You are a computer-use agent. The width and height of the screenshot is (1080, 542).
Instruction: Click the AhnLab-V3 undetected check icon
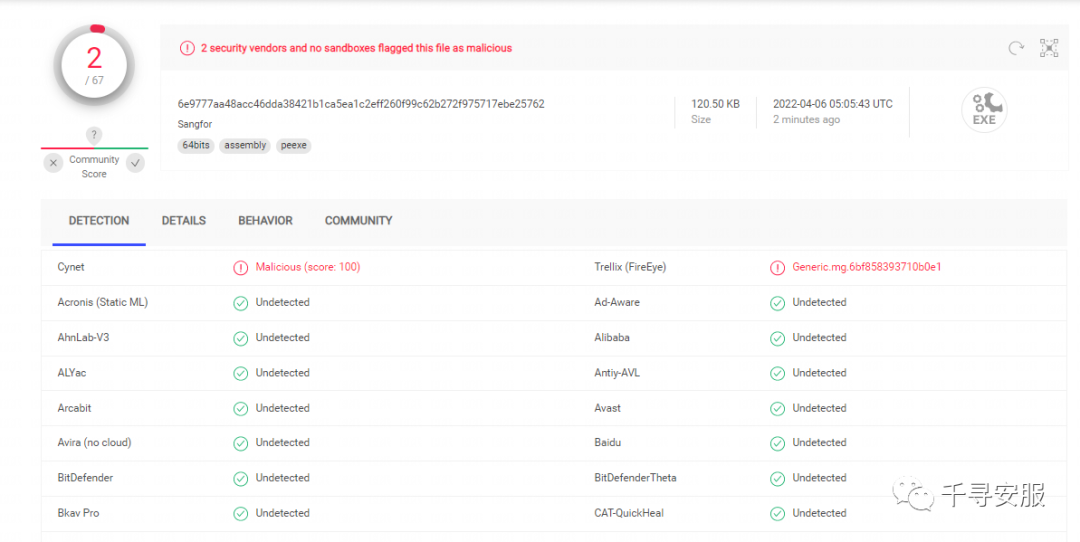[x=240, y=338]
